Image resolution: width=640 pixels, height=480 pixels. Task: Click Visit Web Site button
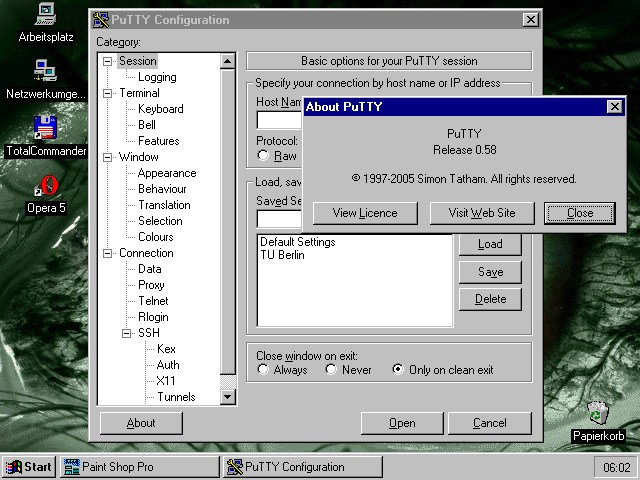point(482,213)
